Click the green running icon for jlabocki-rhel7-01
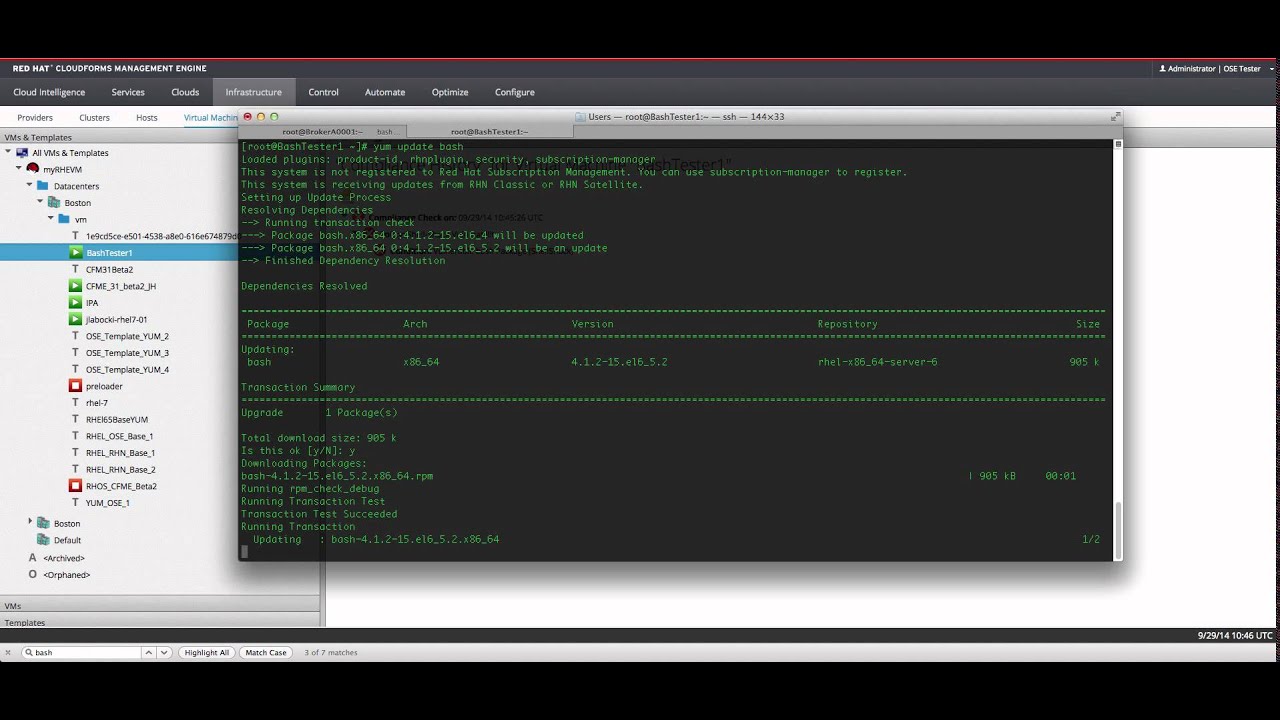Viewport: 1280px width, 720px height. pyautogui.click(x=75, y=319)
